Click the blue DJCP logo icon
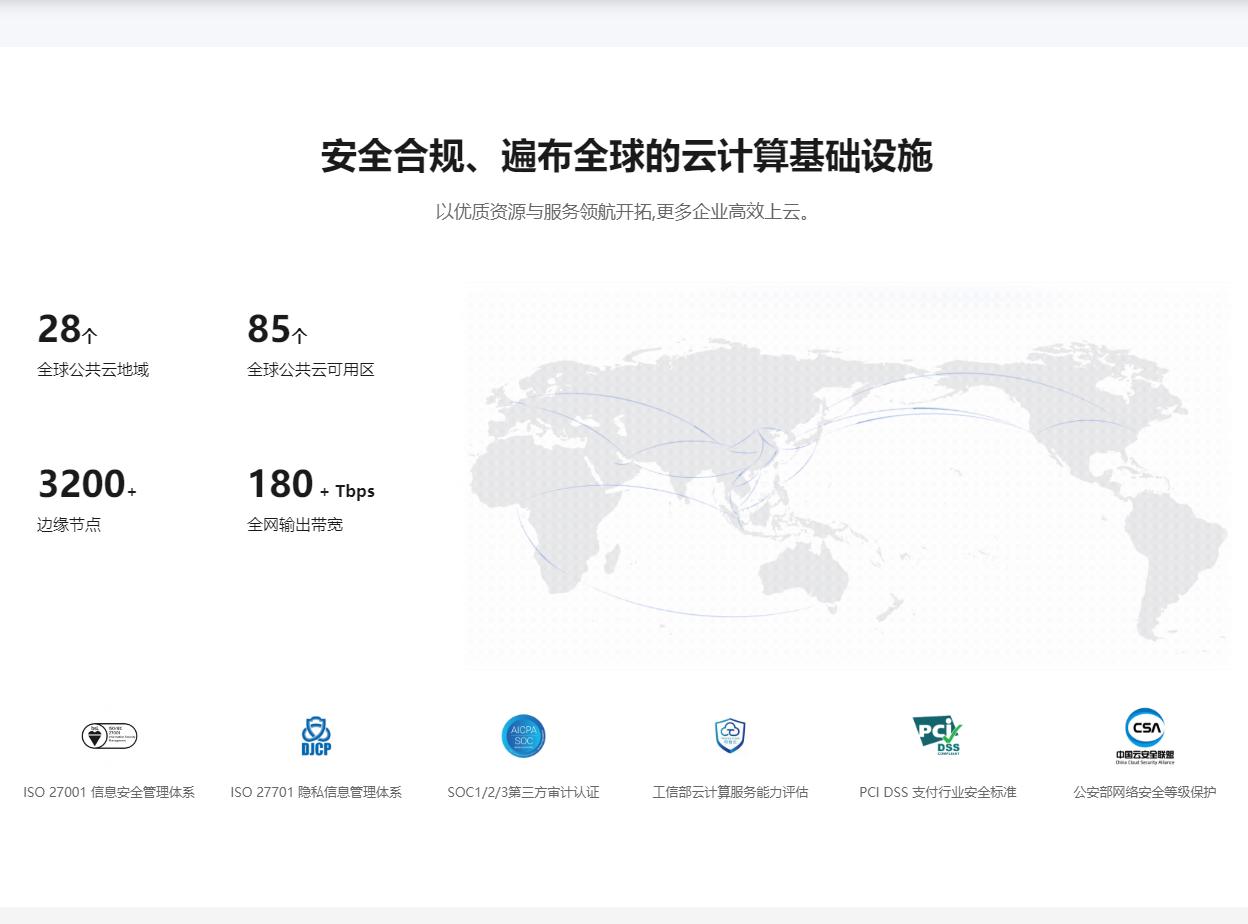 pyautogui.click(x=316, y=736)
